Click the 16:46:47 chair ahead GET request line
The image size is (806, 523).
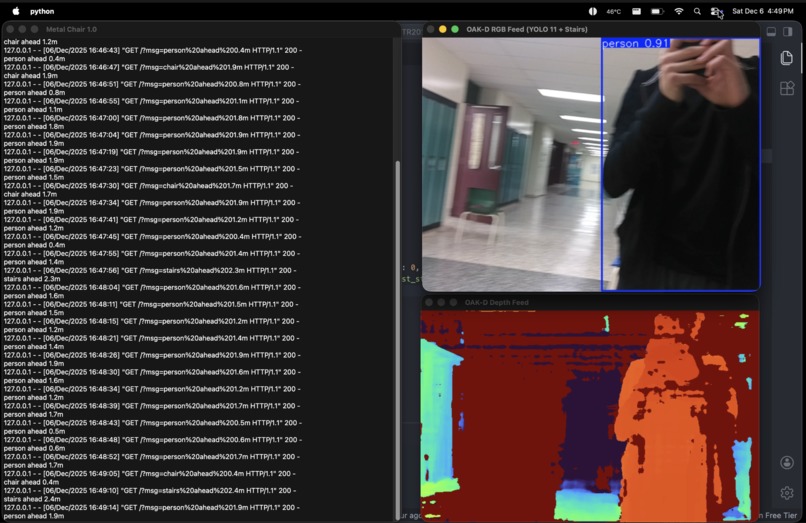[x=149, y=67]
